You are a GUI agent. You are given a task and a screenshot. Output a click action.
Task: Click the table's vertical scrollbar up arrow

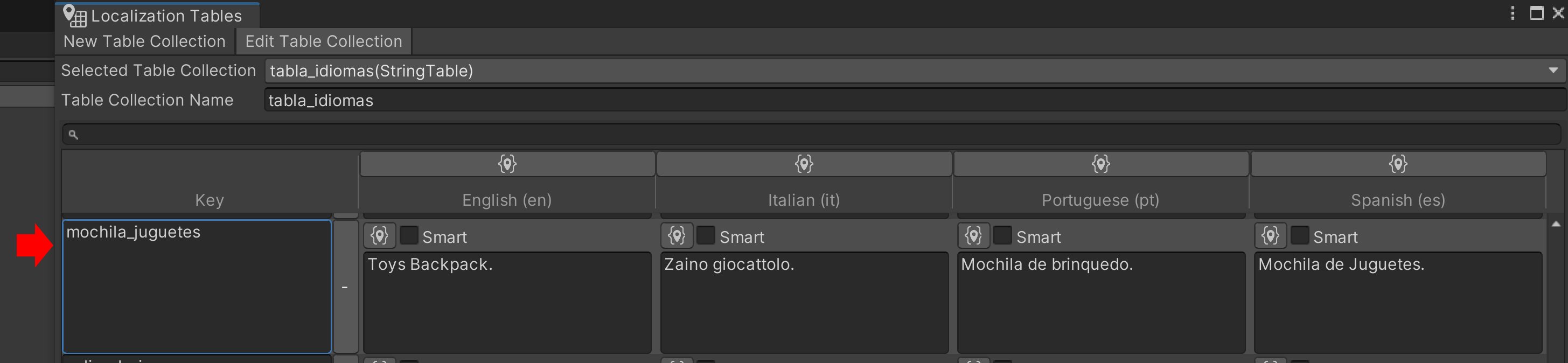pos(1556,224)
